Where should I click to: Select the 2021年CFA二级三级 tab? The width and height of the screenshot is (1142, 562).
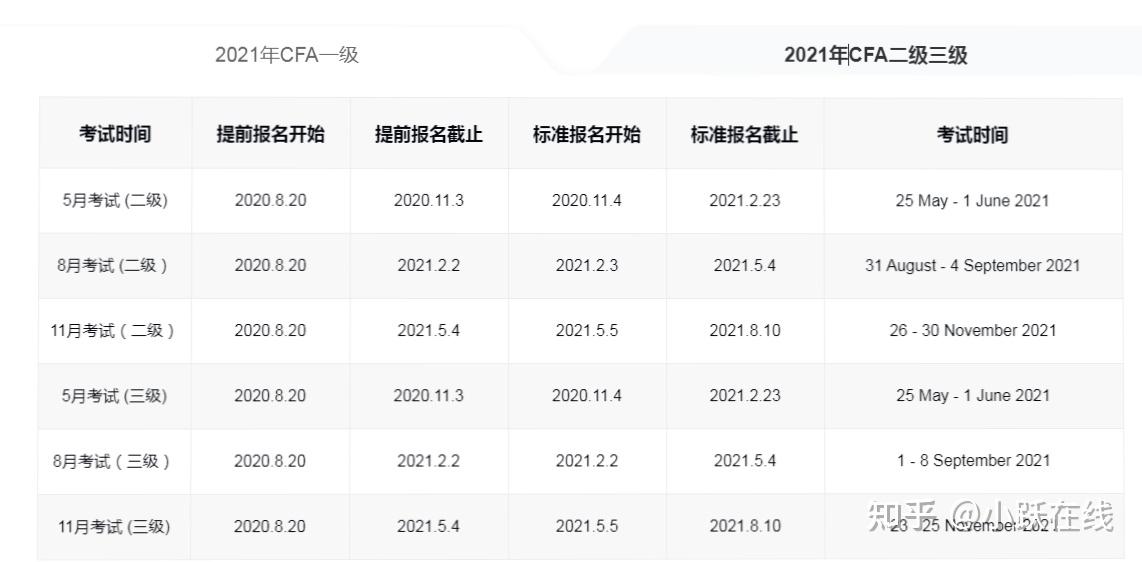pos(875,55)
